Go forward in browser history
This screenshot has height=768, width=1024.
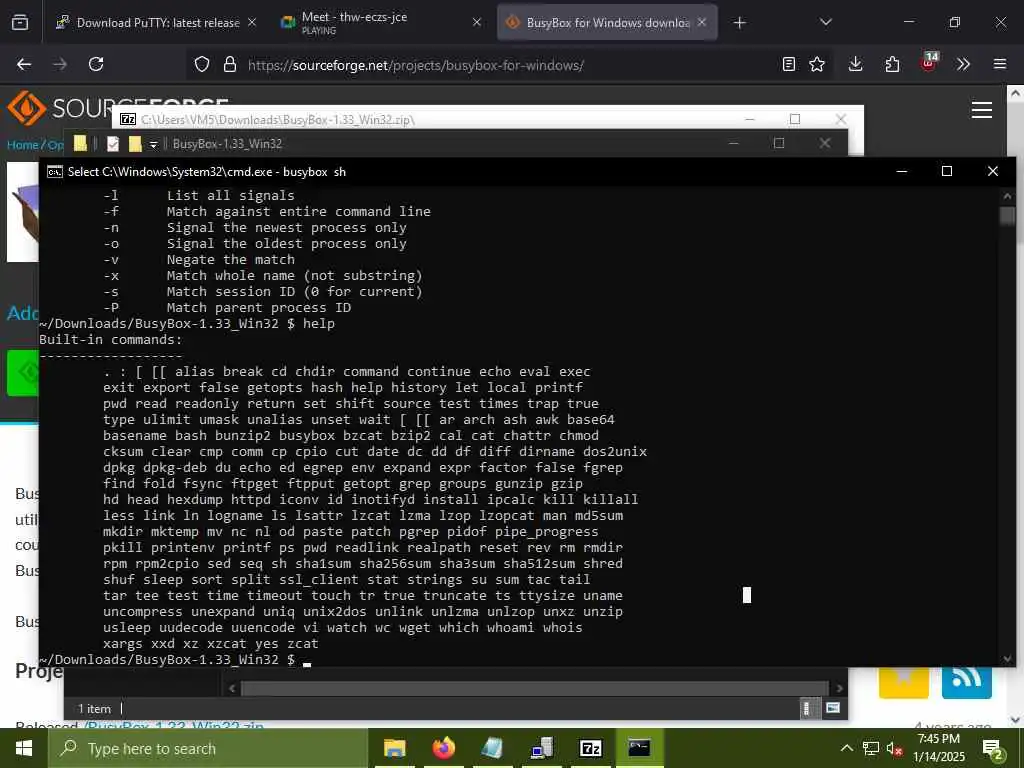click(x=60, y=64)
